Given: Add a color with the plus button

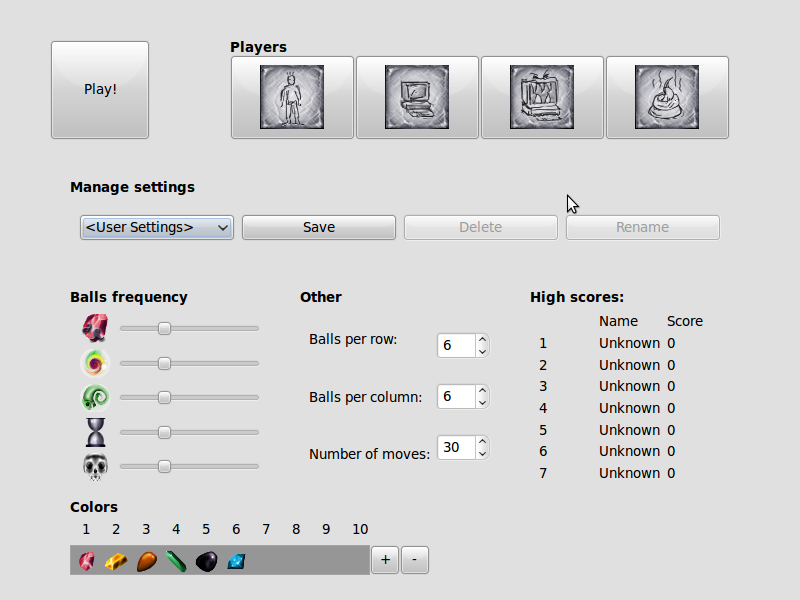Looking at the screenshot, I should 385,560.
